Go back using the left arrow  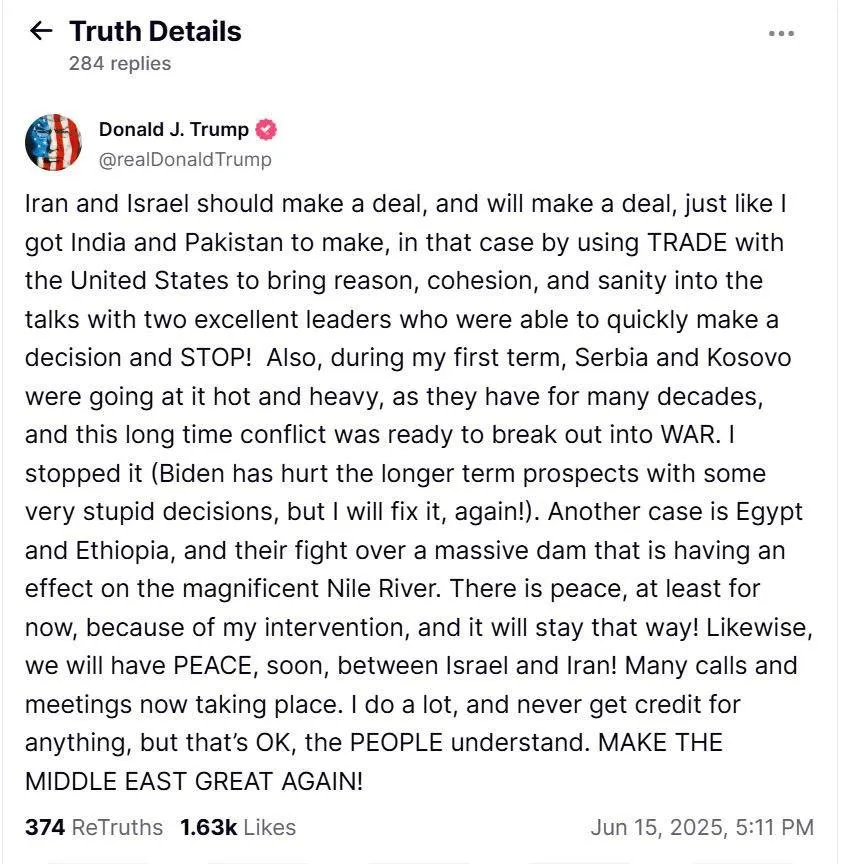[x=41, y=31]
